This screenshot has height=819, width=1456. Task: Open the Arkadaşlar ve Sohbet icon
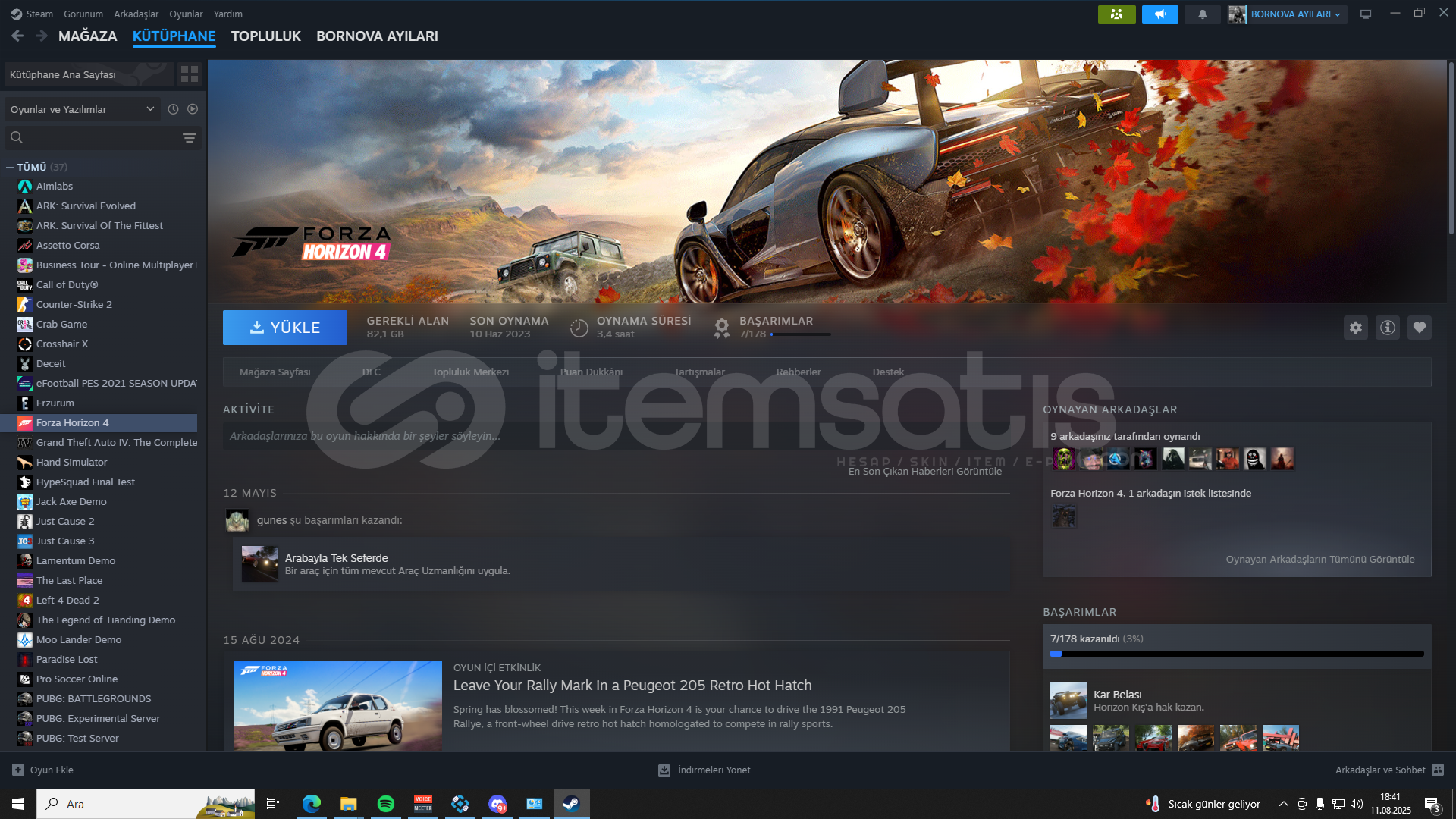click(1438, 770)
